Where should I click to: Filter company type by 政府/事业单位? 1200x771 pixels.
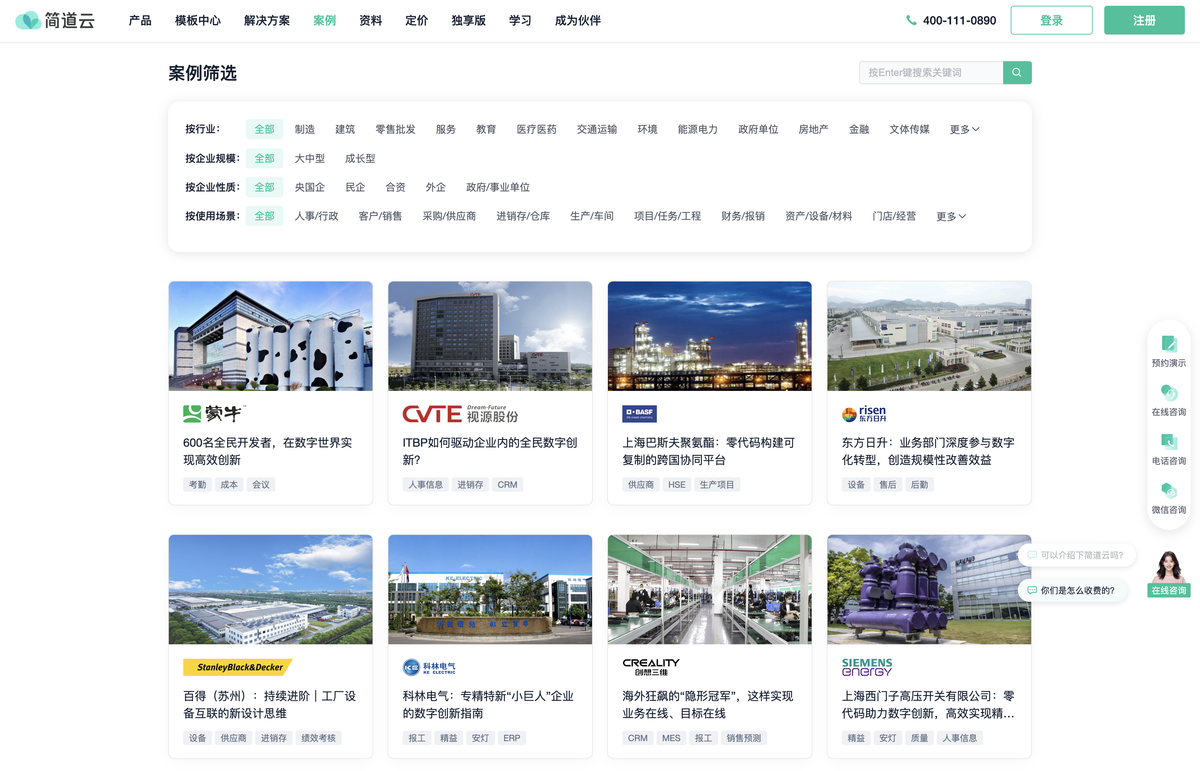[498, 187]
